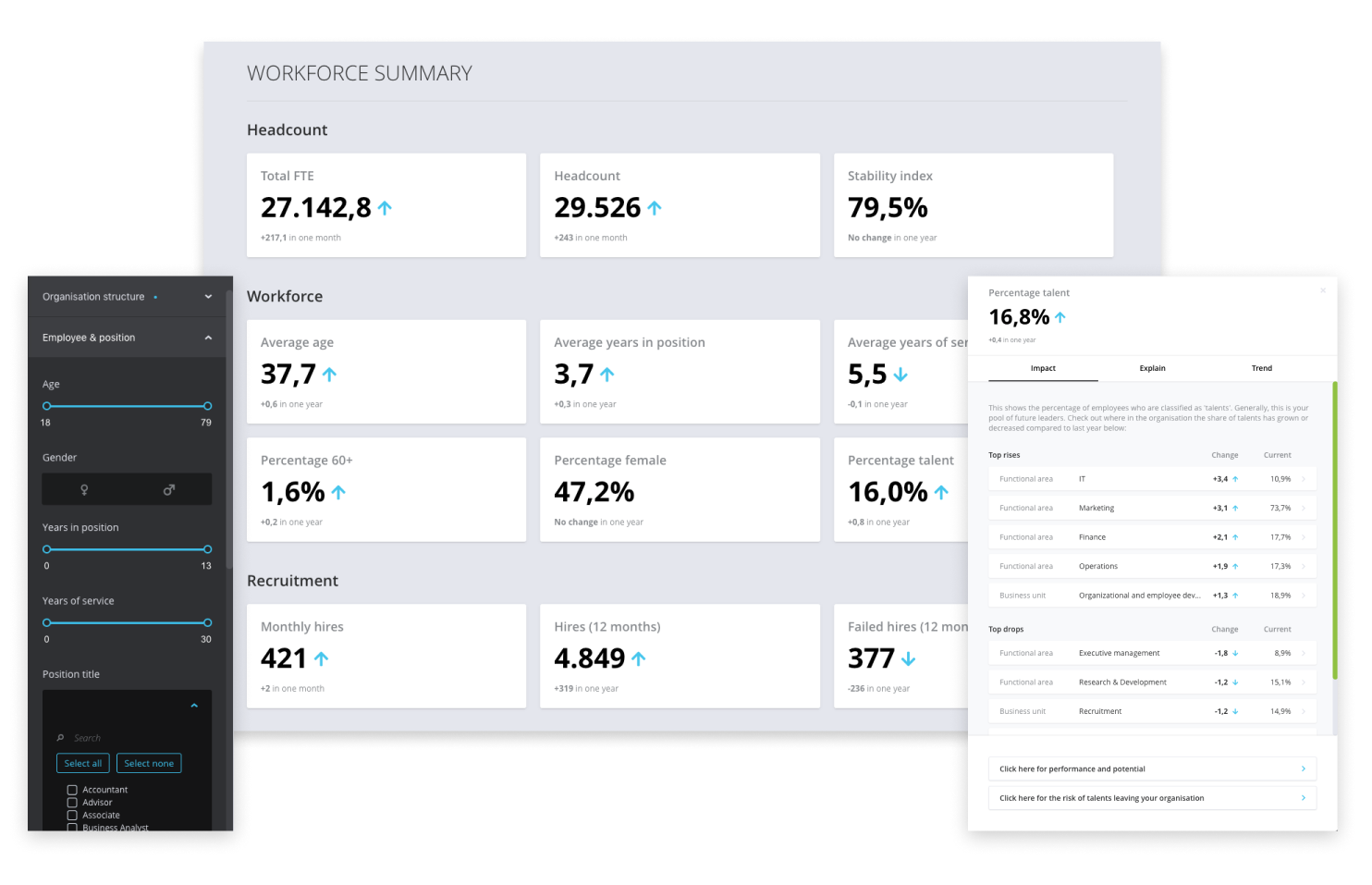Check the Business Analyst checkbox
The height and width of the screenshot is (885, 1372).
tap(72, 828)
